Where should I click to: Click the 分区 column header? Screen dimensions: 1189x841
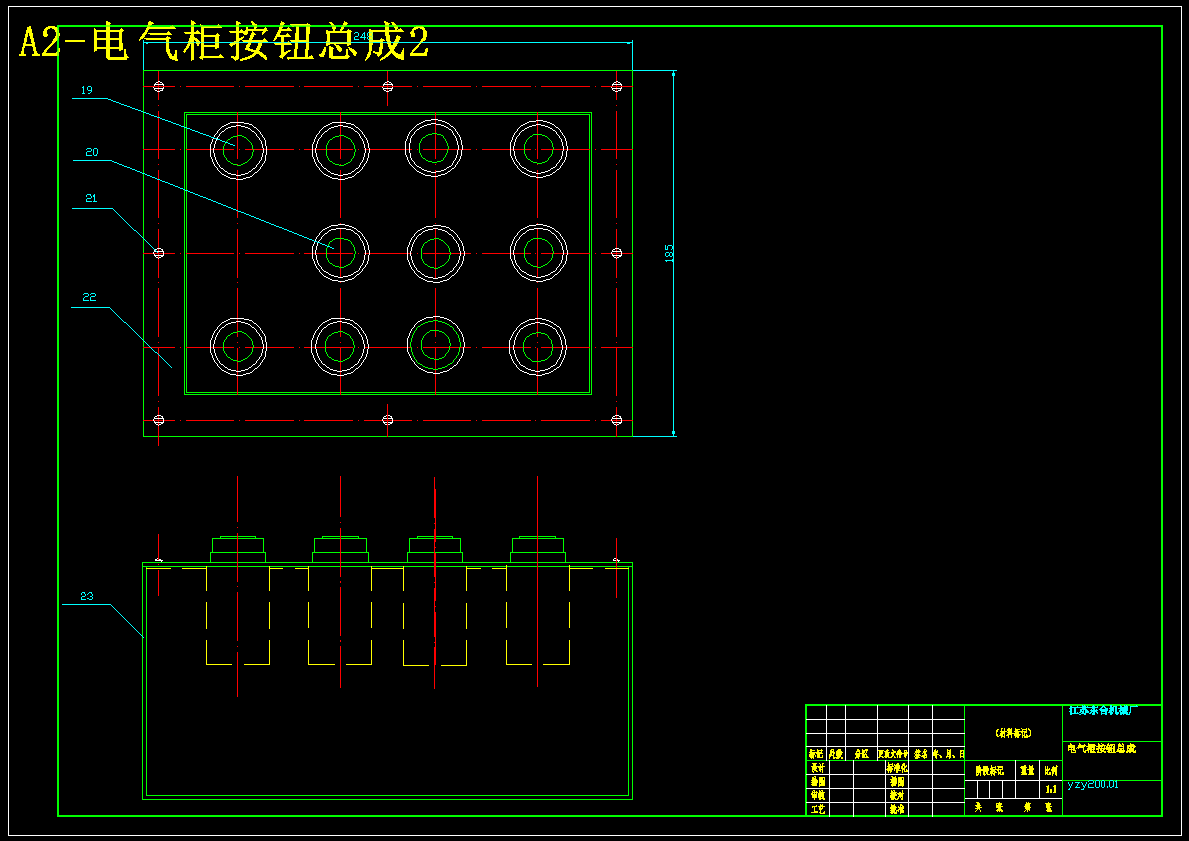(861, 755)
